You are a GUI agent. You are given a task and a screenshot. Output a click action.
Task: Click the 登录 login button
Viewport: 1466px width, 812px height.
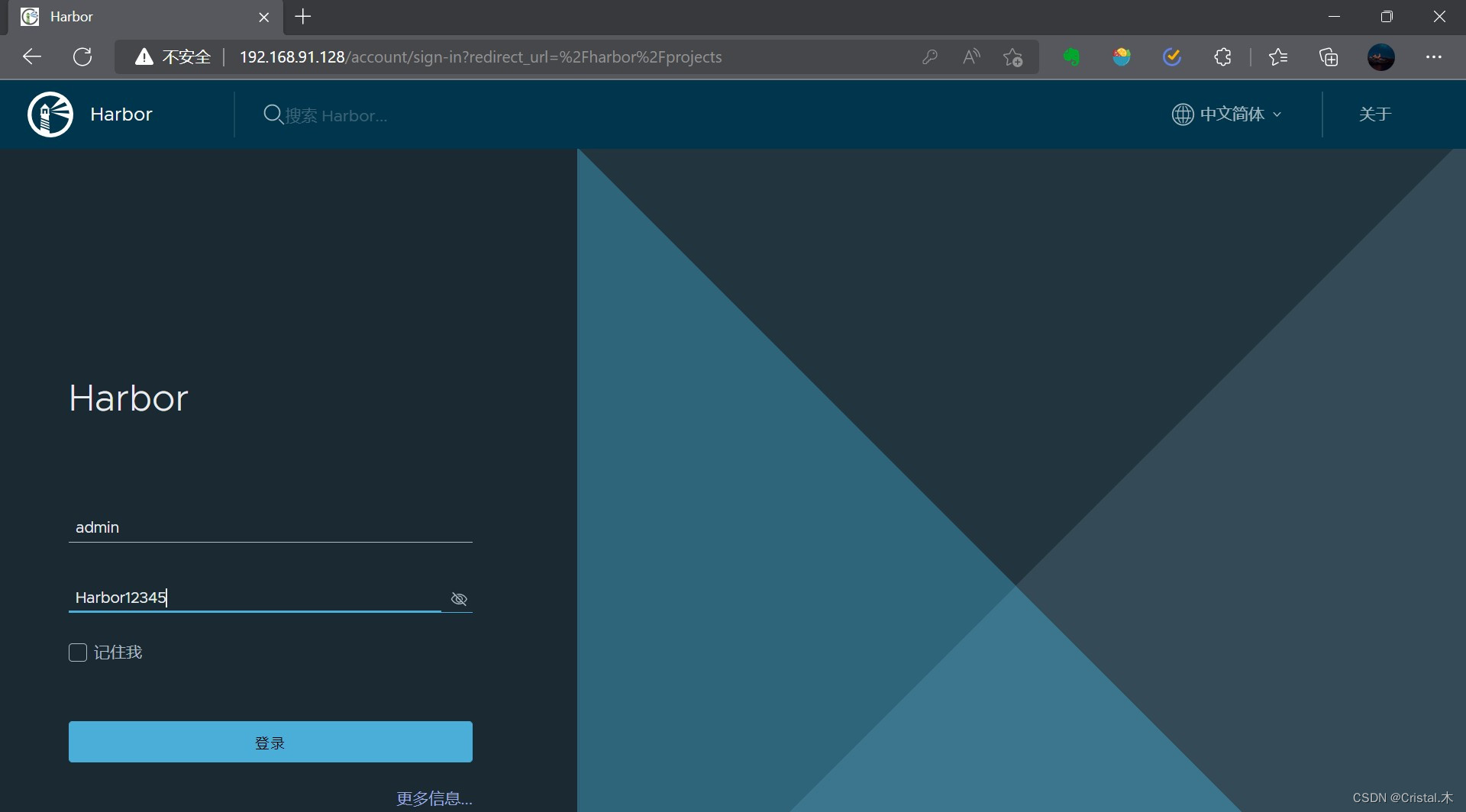(x=270, y=742)
